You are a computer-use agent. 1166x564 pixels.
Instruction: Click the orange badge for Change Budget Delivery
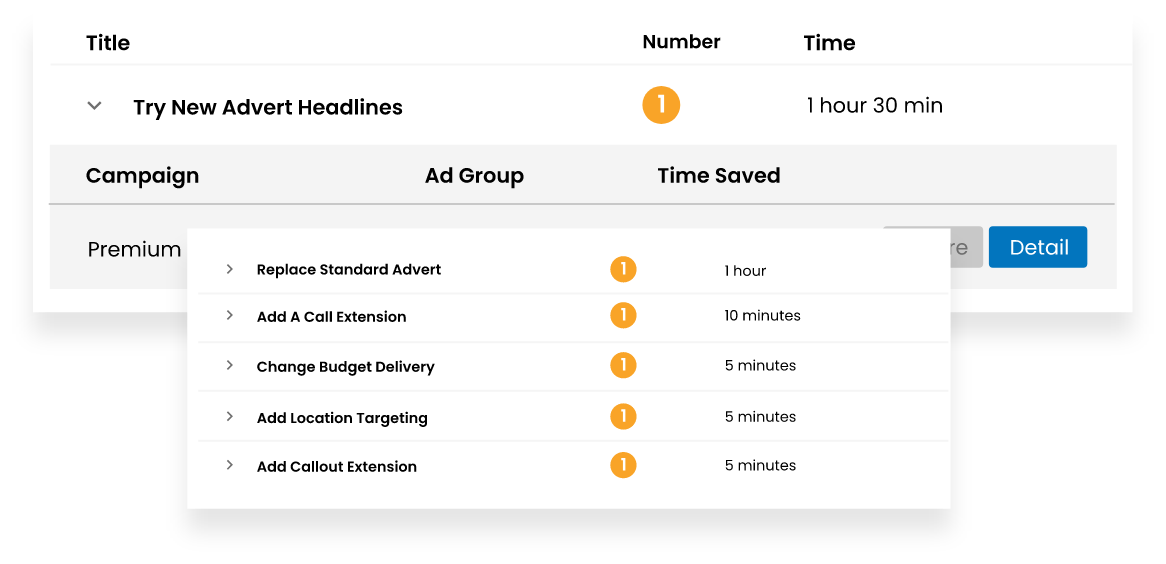pos(623,366)
